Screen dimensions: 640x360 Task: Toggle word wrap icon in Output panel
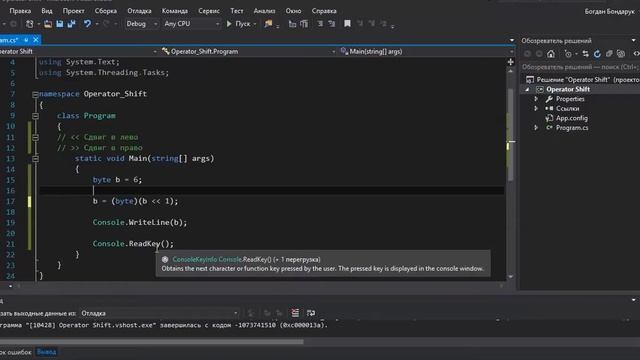pyautogui.click(x=311, y=313)
